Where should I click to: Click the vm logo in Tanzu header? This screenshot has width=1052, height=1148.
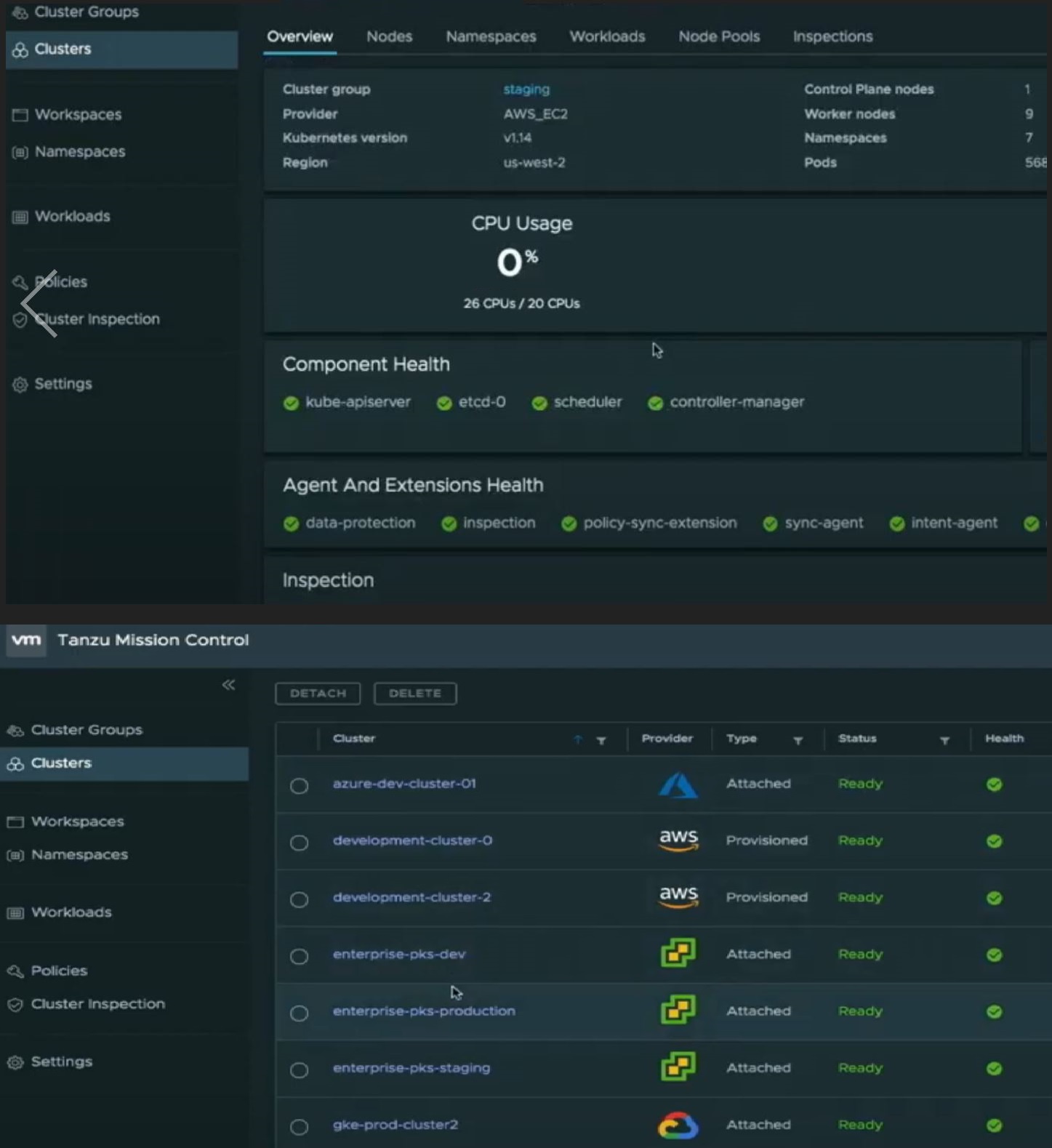click(x=26, y=640)
